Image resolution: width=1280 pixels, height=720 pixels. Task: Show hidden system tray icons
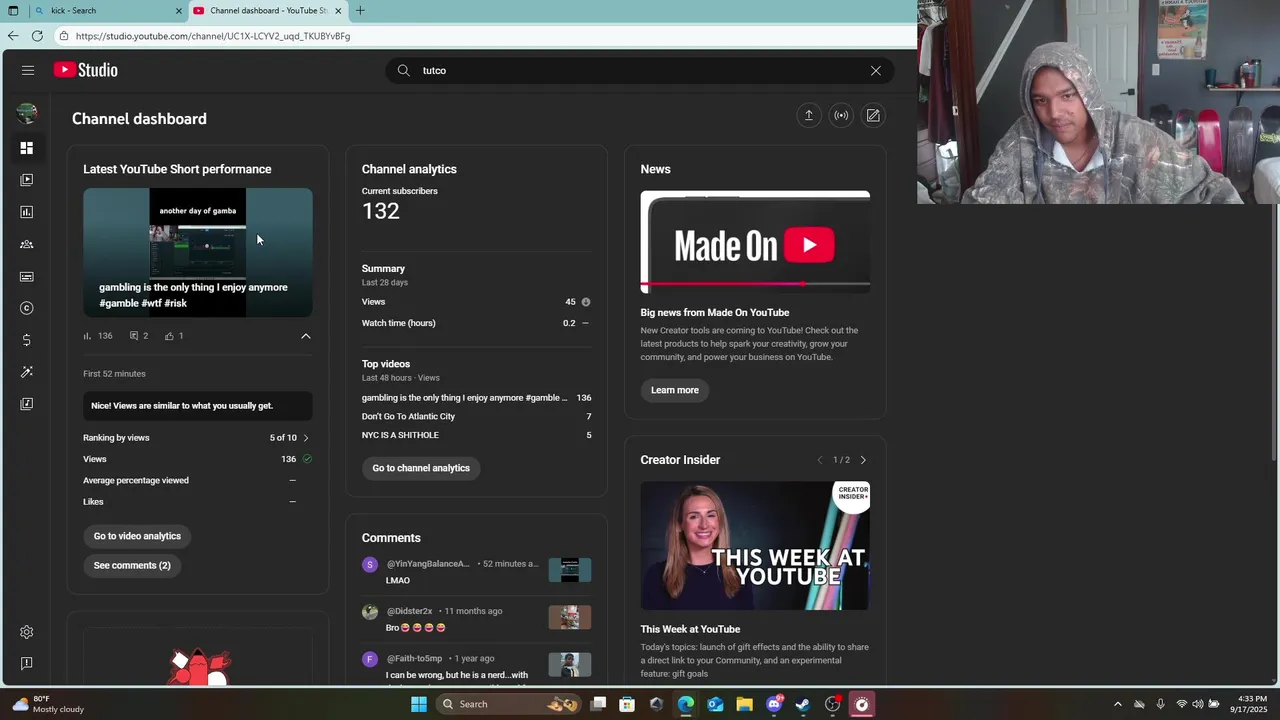[x=1118, y=704]
